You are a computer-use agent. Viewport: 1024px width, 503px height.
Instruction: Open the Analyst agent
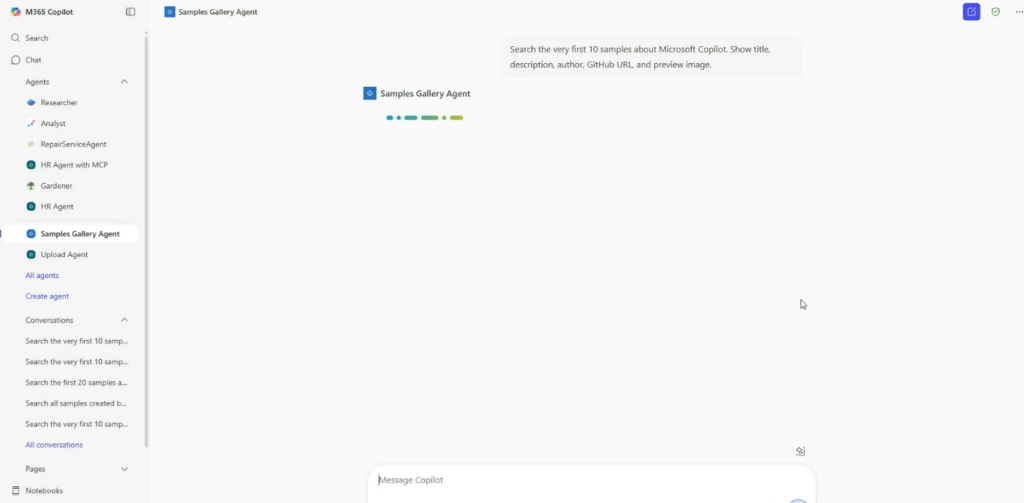point(53,123)
